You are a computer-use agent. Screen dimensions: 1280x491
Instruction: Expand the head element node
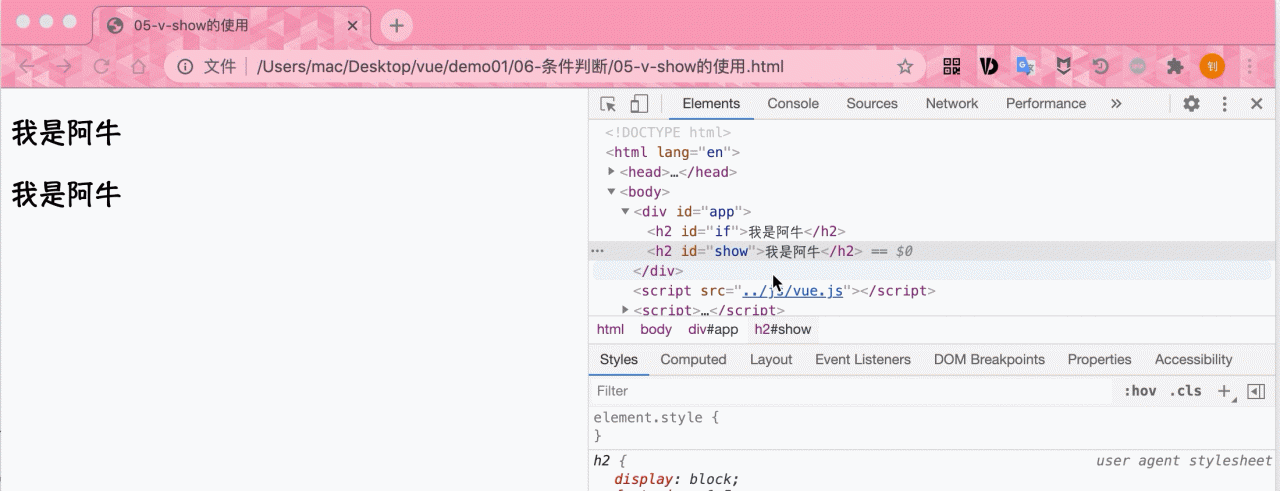[611, 172]
